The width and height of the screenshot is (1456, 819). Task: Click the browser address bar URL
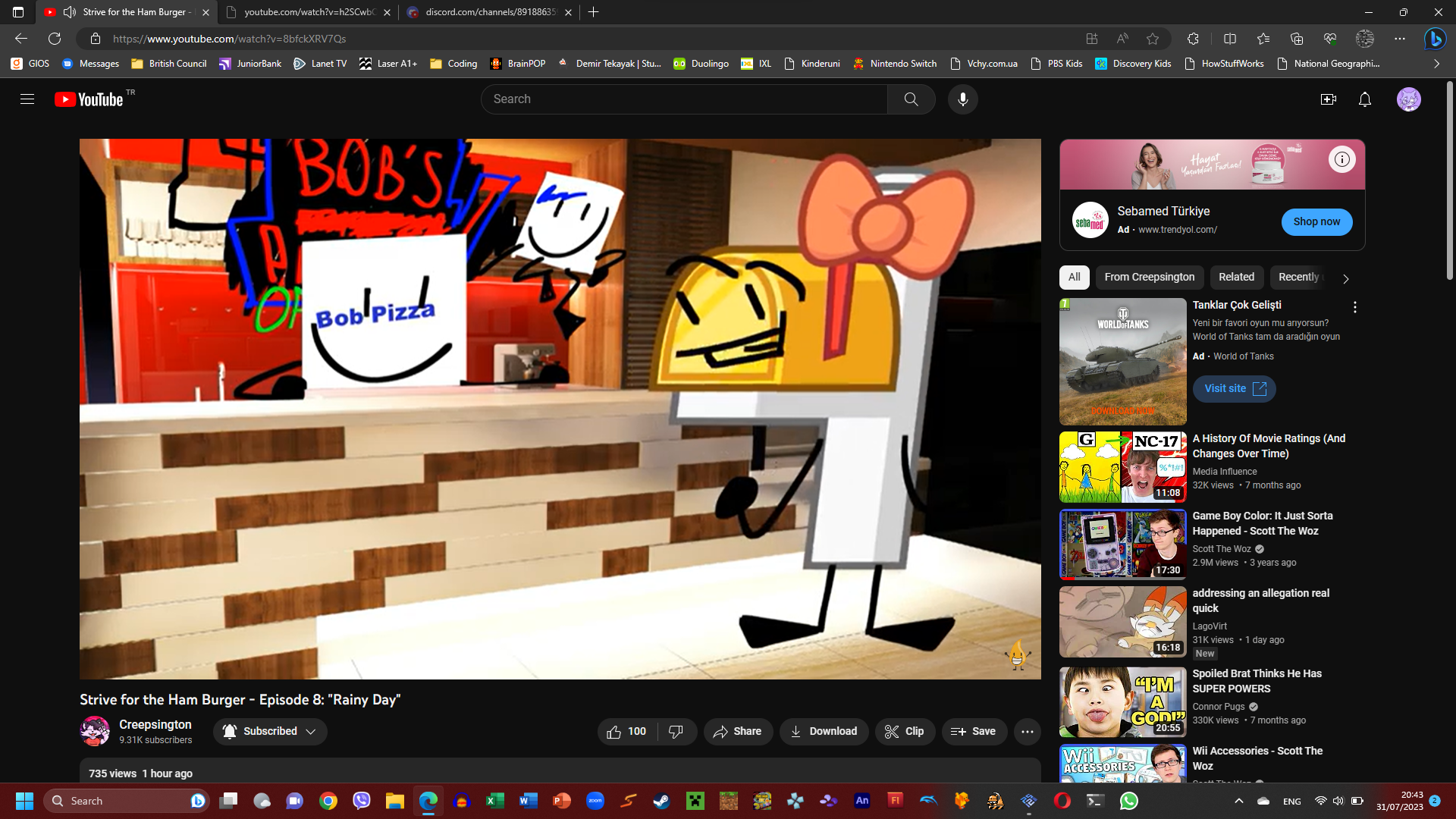pos(229,39)
